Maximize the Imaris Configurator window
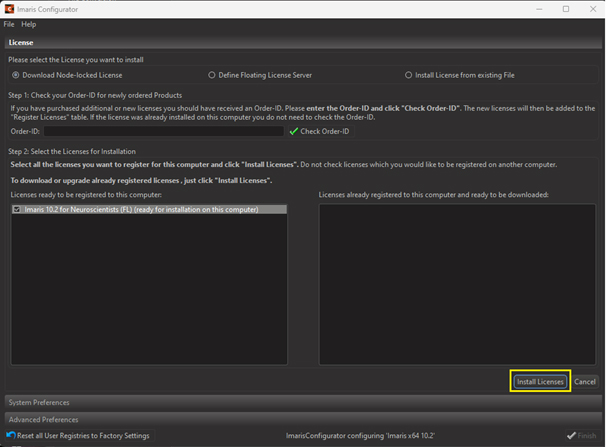The width and height of the screenshot is (608, 447). tap(565, 9)
